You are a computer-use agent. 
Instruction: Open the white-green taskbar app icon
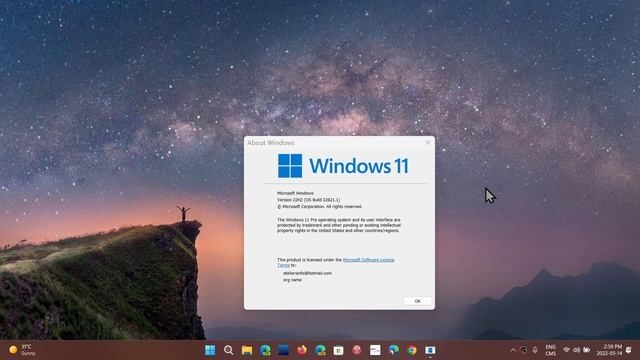pyautogui.click(x=338, y=350)
